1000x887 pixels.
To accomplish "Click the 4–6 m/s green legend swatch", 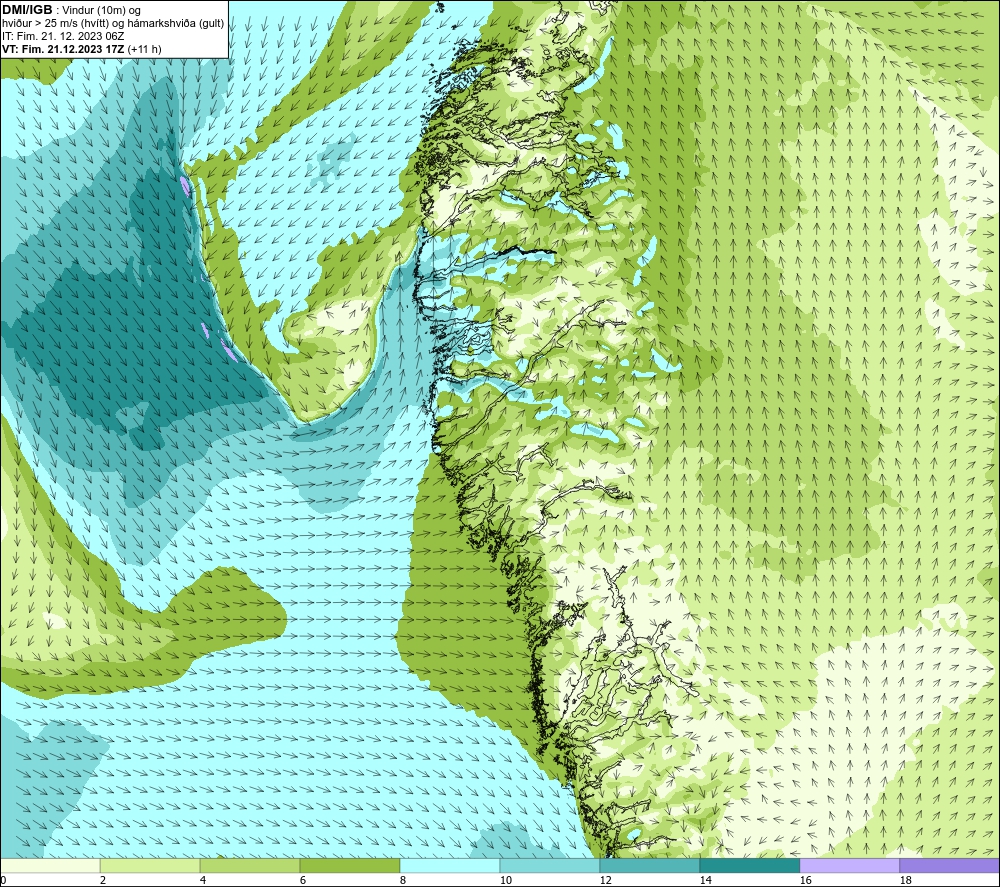I will pos(250,866).
